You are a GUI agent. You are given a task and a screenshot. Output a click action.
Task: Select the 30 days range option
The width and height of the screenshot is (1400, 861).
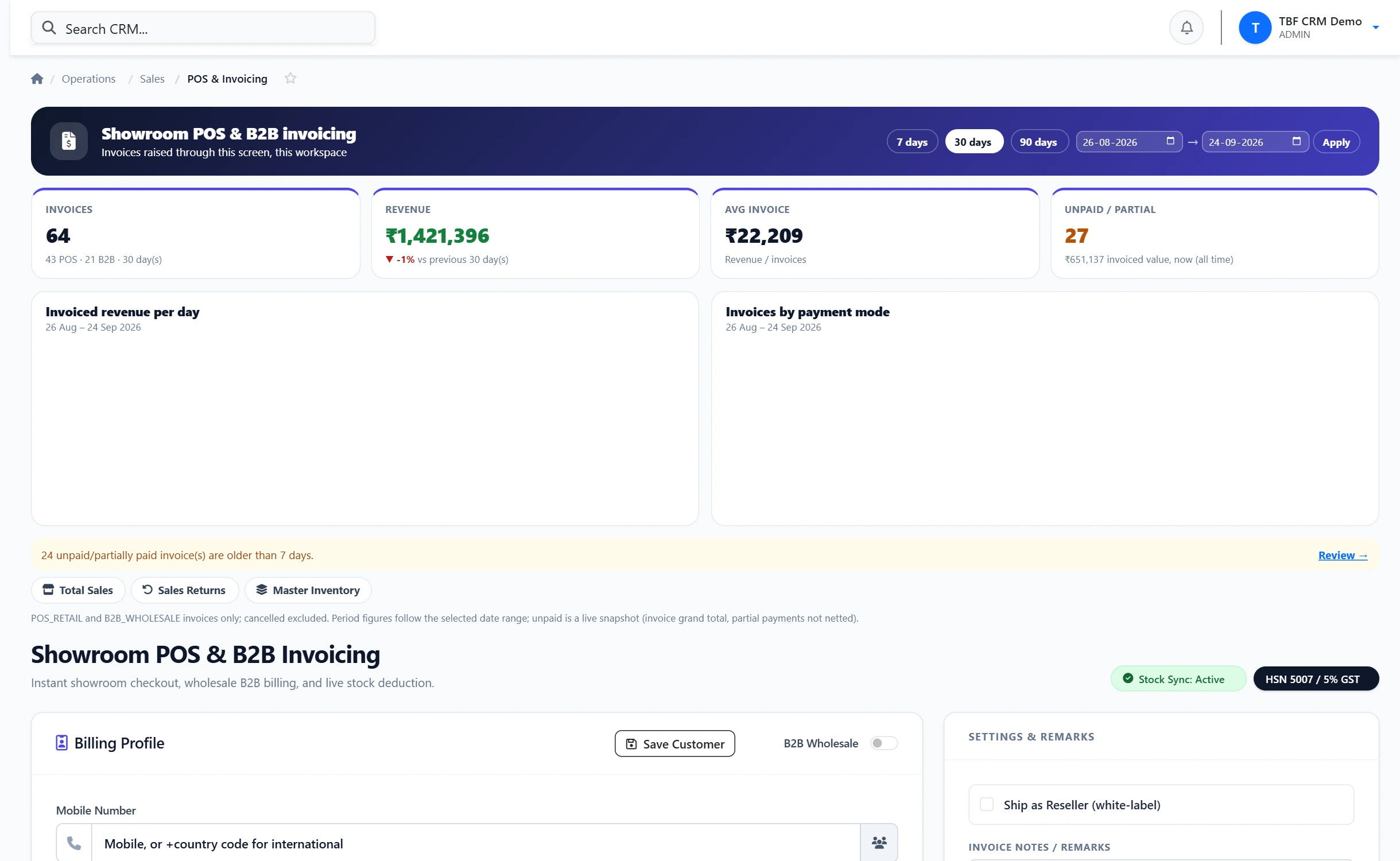pos(974,142)
